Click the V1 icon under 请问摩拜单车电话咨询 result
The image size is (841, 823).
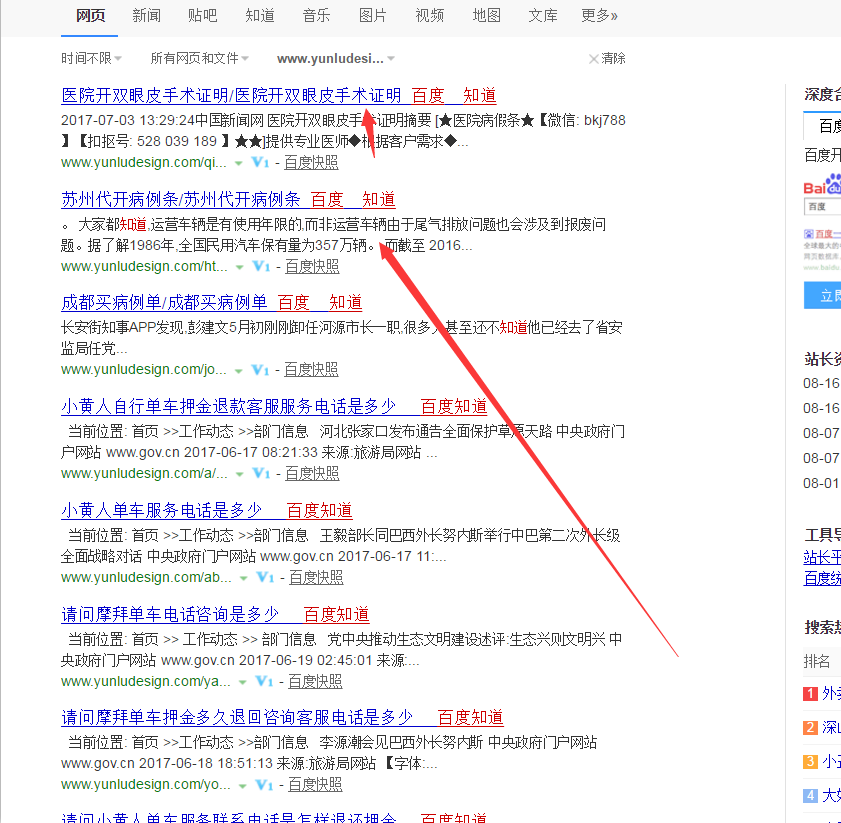click(265, 682)
